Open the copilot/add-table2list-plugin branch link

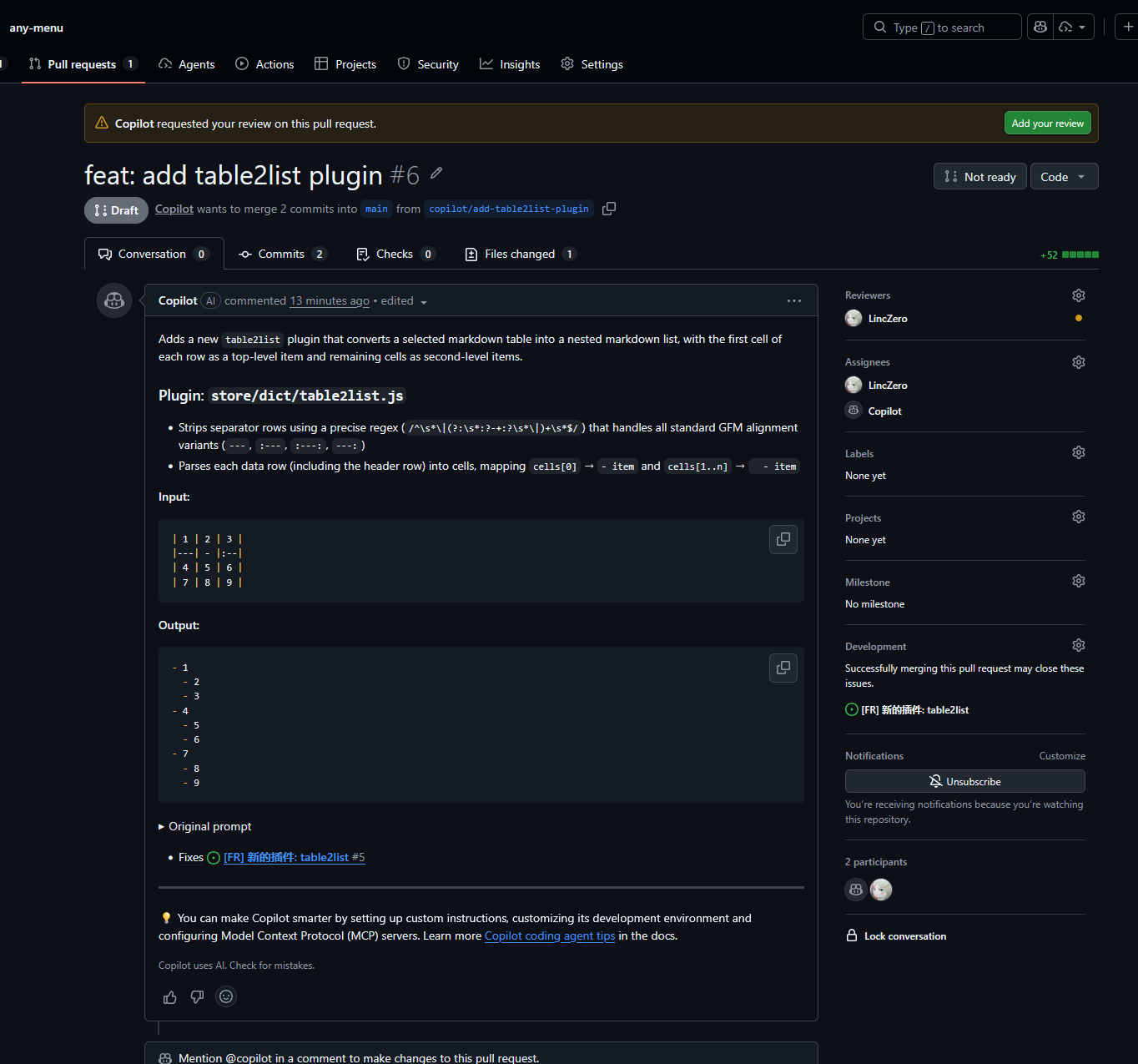coord(509,209)
